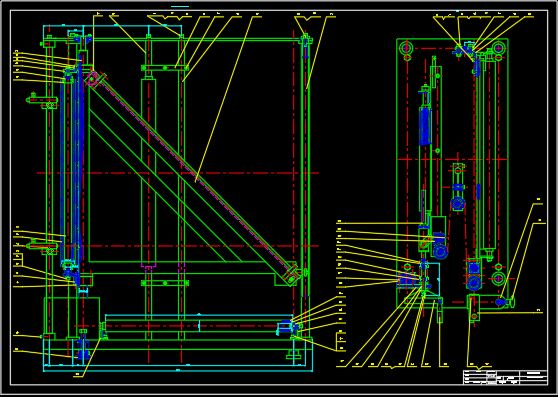Click the vertical cylinder in the main frame

point(149,173)
